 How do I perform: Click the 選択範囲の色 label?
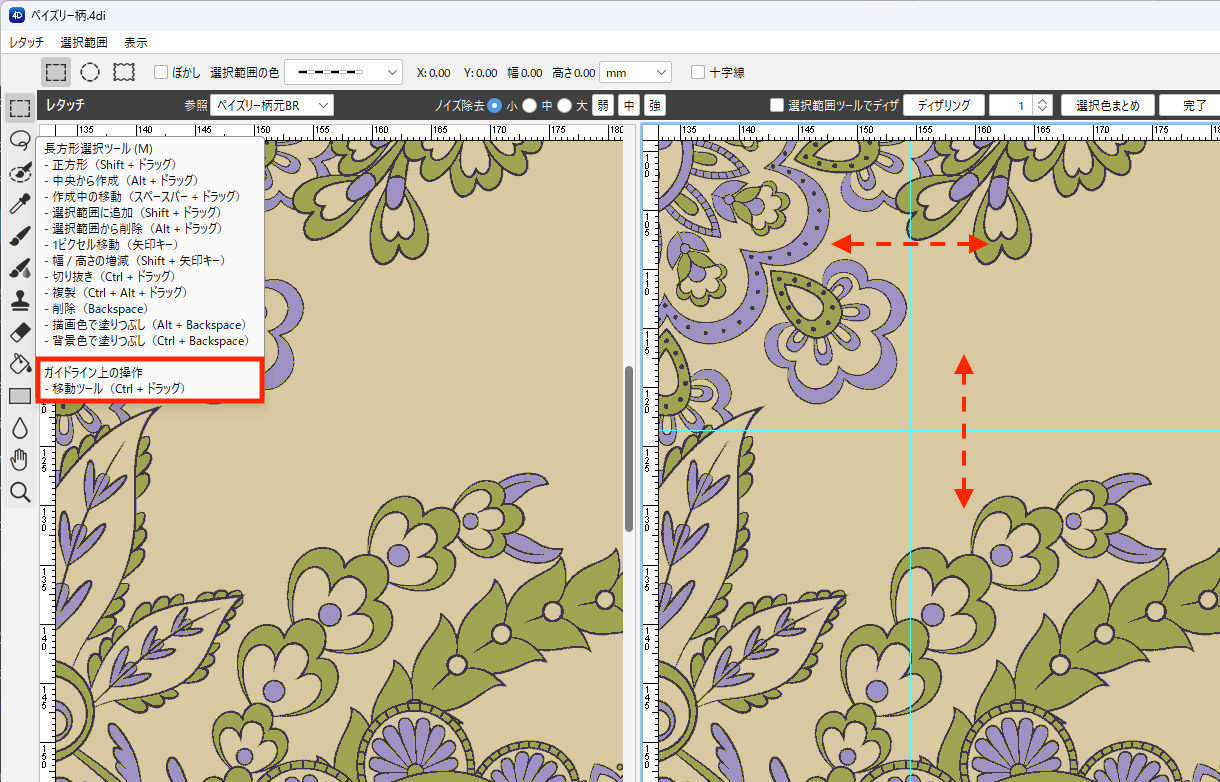click(x=245, y=72)
